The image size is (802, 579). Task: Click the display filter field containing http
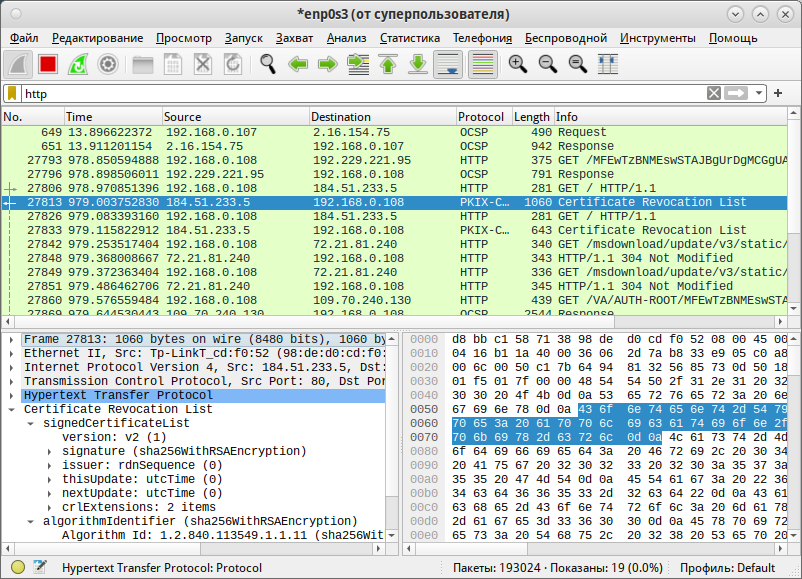click(363, 93)
